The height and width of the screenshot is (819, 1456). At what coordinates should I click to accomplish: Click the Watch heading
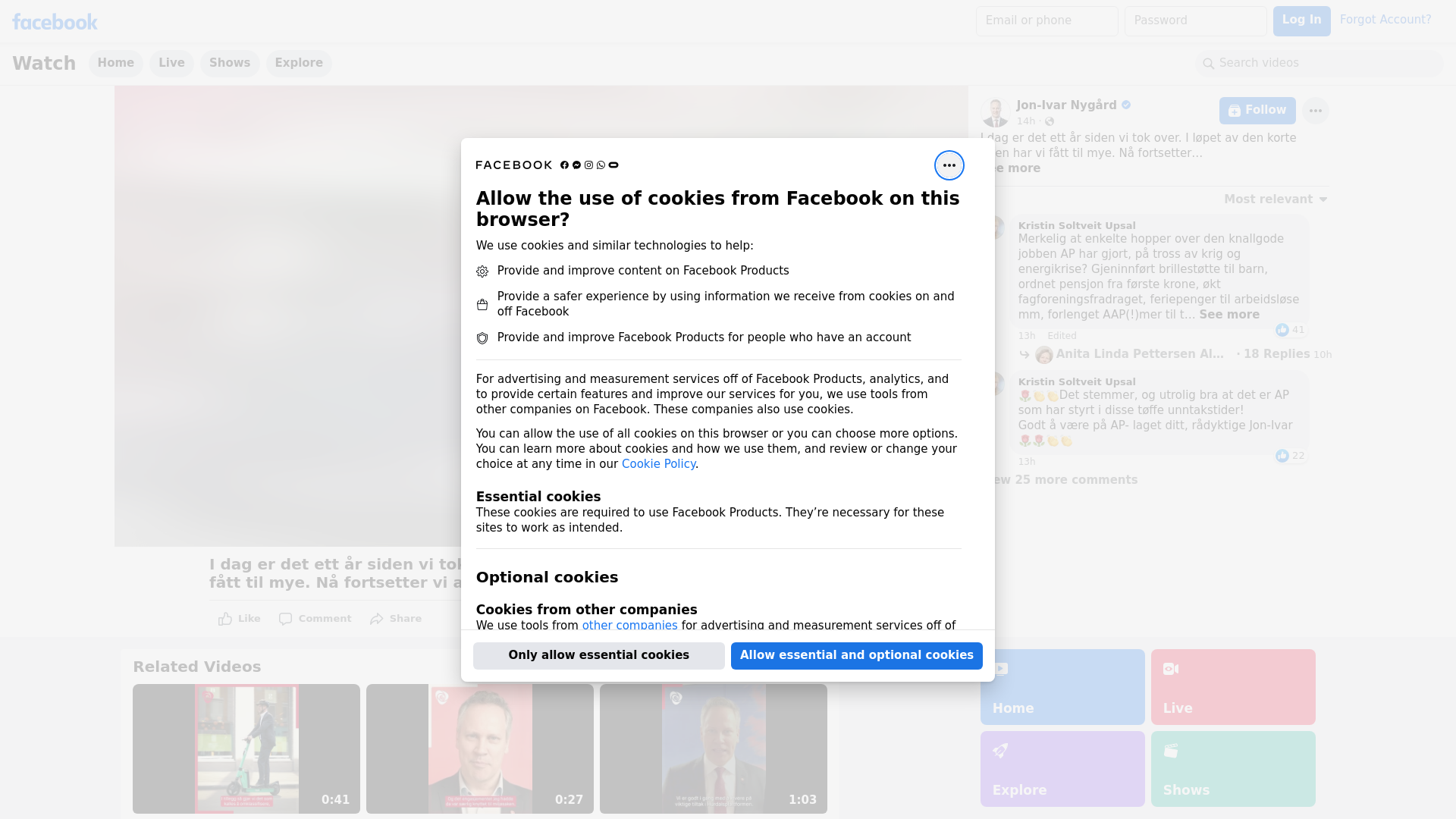point(44,63)
